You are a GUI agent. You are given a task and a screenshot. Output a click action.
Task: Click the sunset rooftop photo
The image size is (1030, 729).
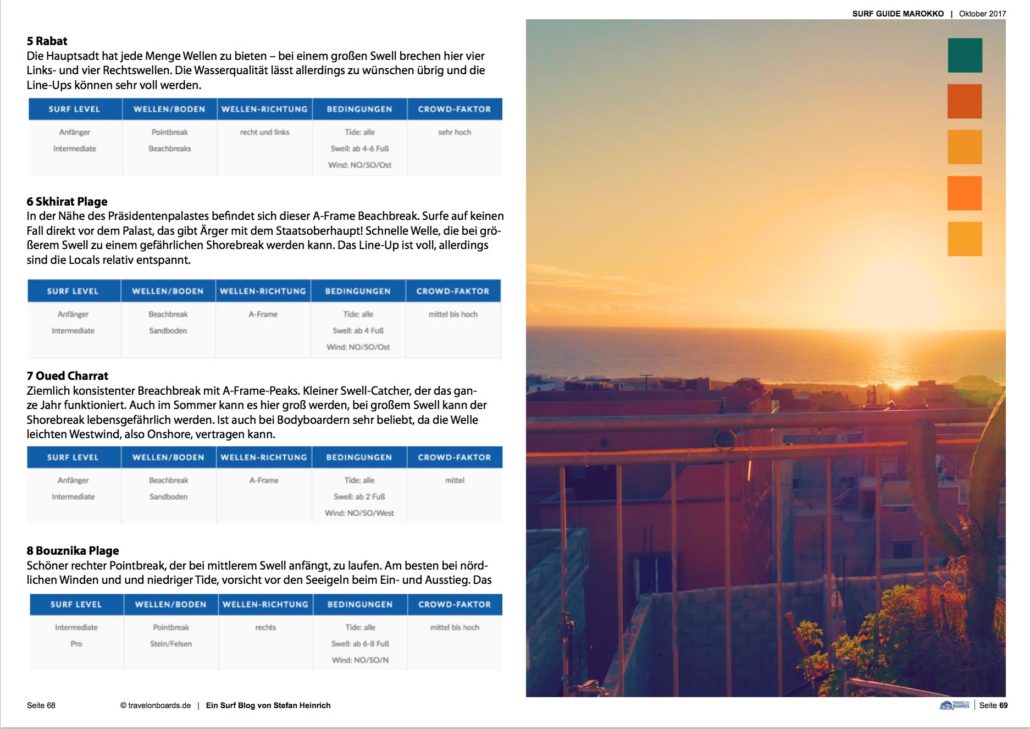tap(766, 358)
